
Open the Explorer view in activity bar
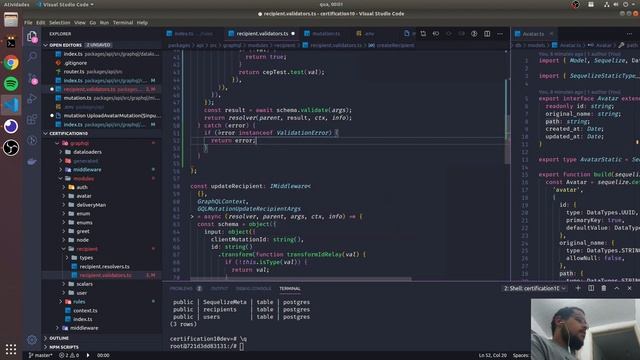pyautogui.click(x=32, y=36)
